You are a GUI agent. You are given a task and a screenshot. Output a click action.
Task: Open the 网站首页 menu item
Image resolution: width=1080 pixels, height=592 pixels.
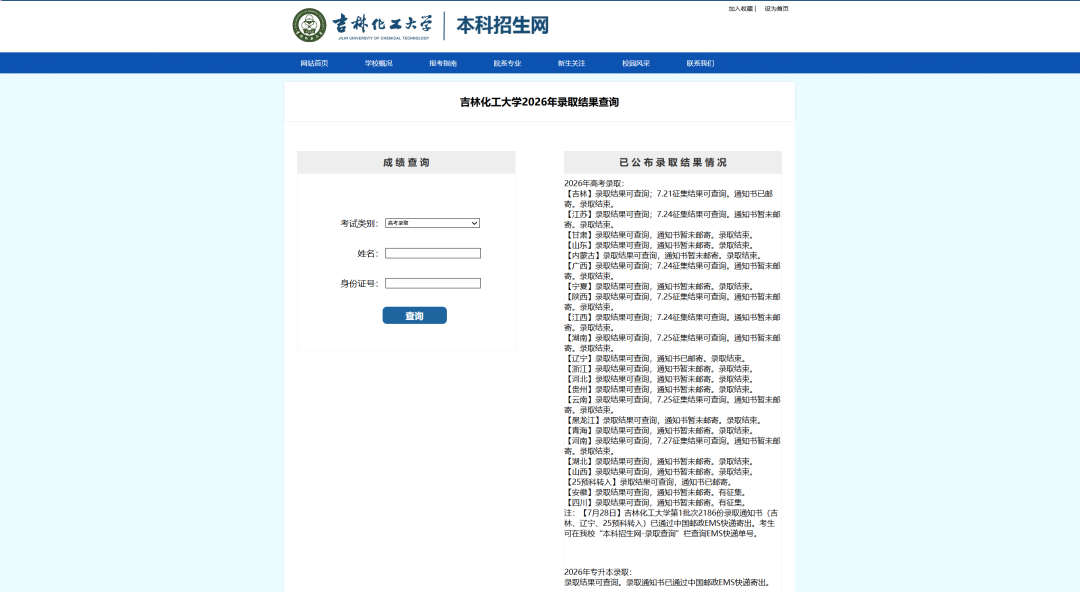pos(314,63)
